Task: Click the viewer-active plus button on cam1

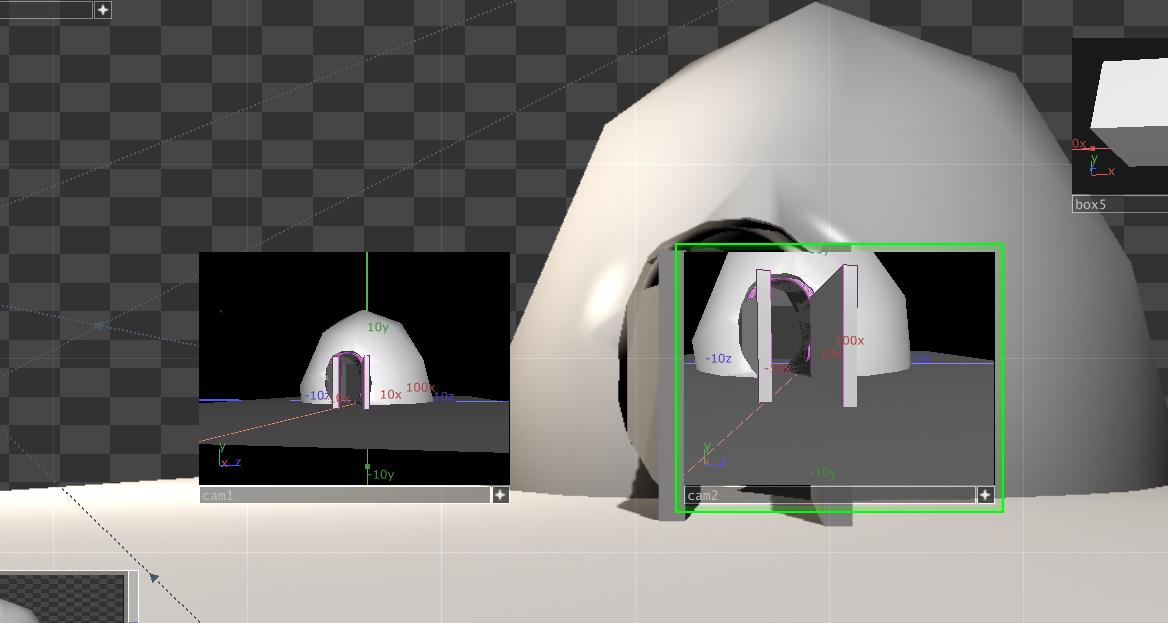Action: pos(500,495)
